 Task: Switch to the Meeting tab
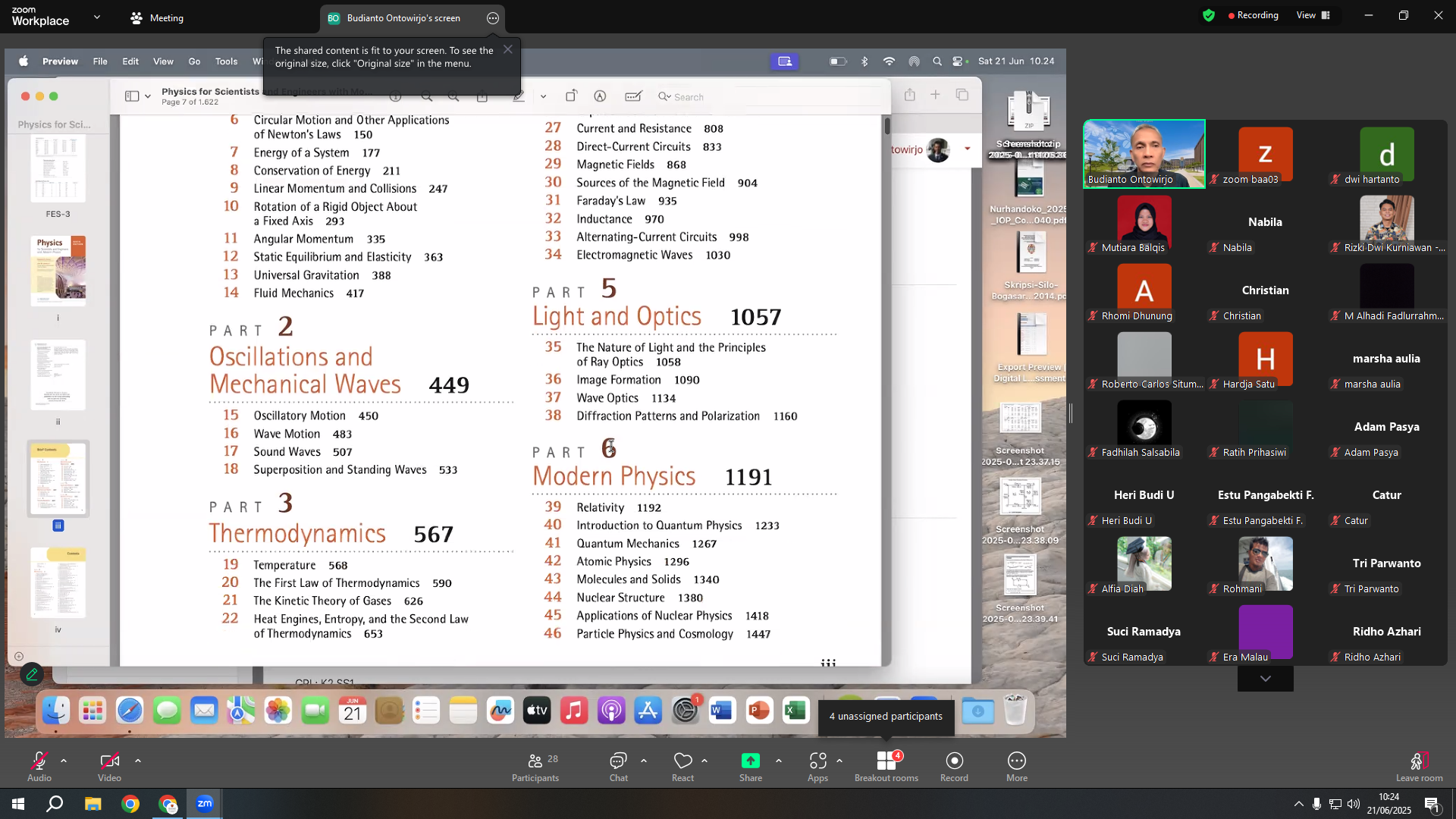point(157,18)
